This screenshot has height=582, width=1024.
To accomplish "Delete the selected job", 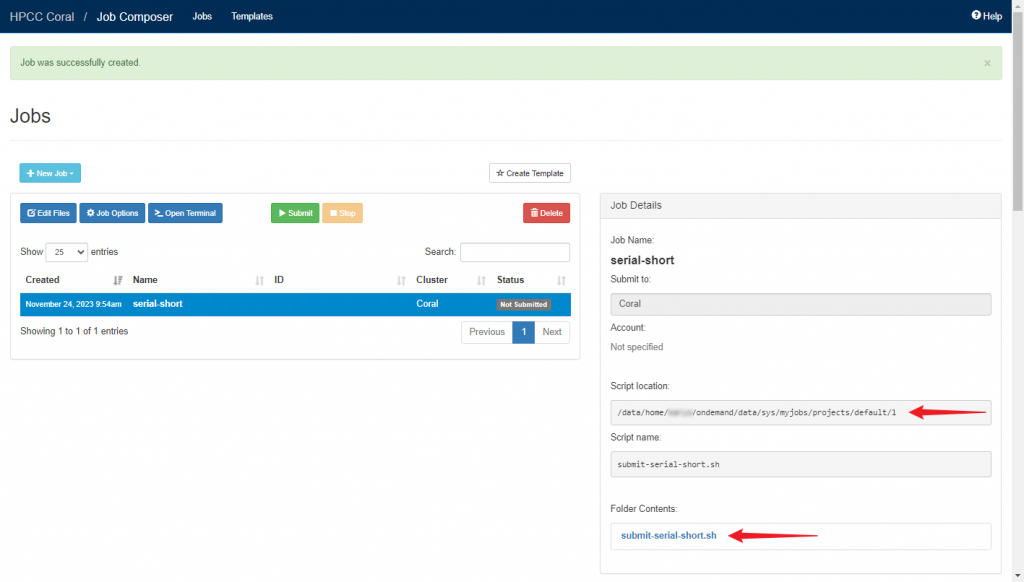I will [546, 212].
